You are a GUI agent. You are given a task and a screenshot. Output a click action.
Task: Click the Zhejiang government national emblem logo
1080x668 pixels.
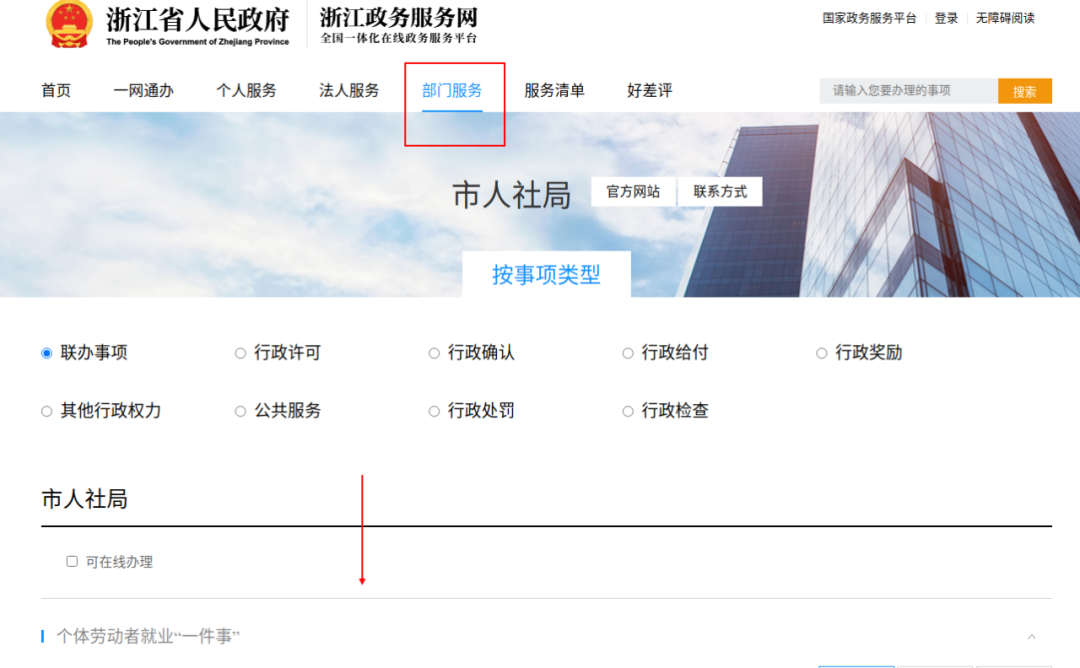[69, 24]
